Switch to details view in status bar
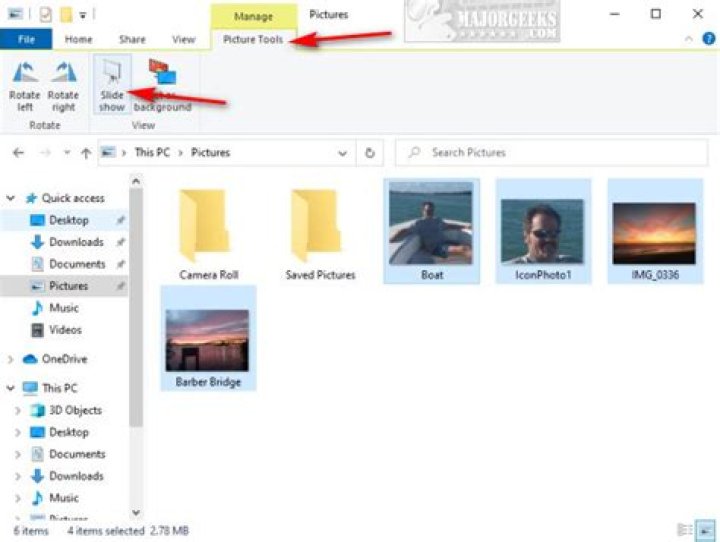Image resolution: width=720 pixels, height=542 pixels. click(x=685, y=529)
